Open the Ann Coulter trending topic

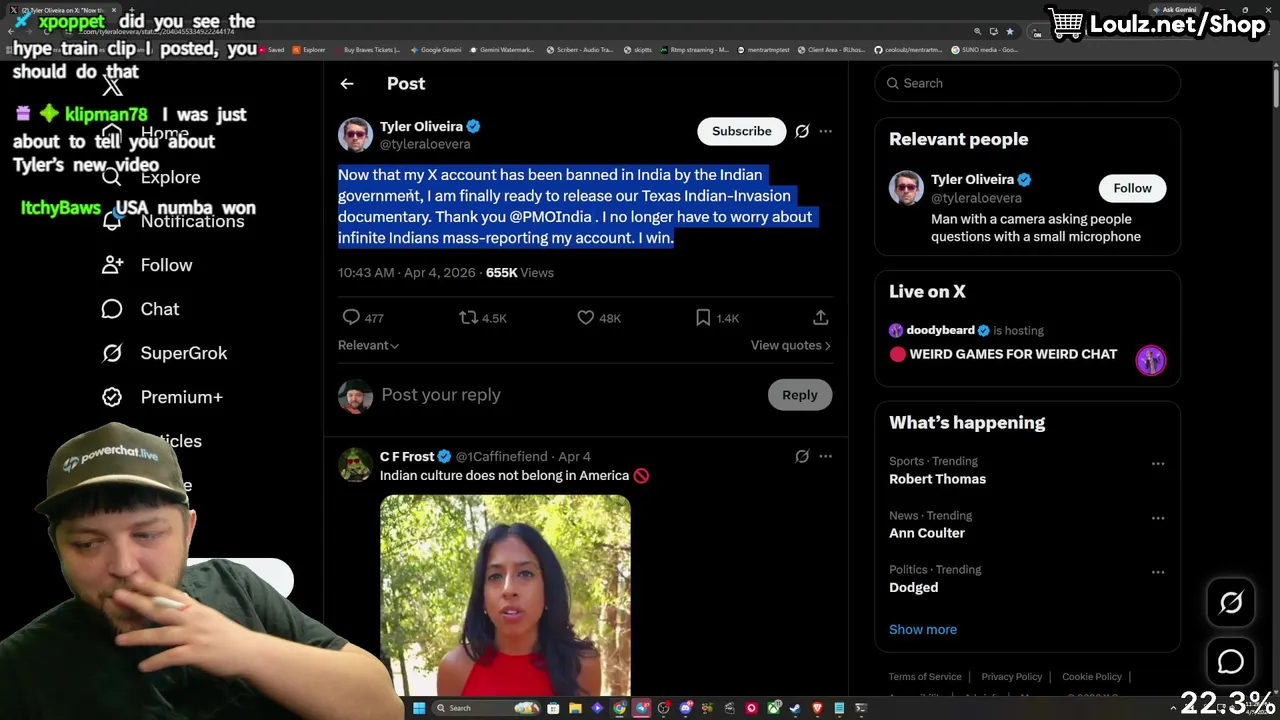click(x=927, y=533)
